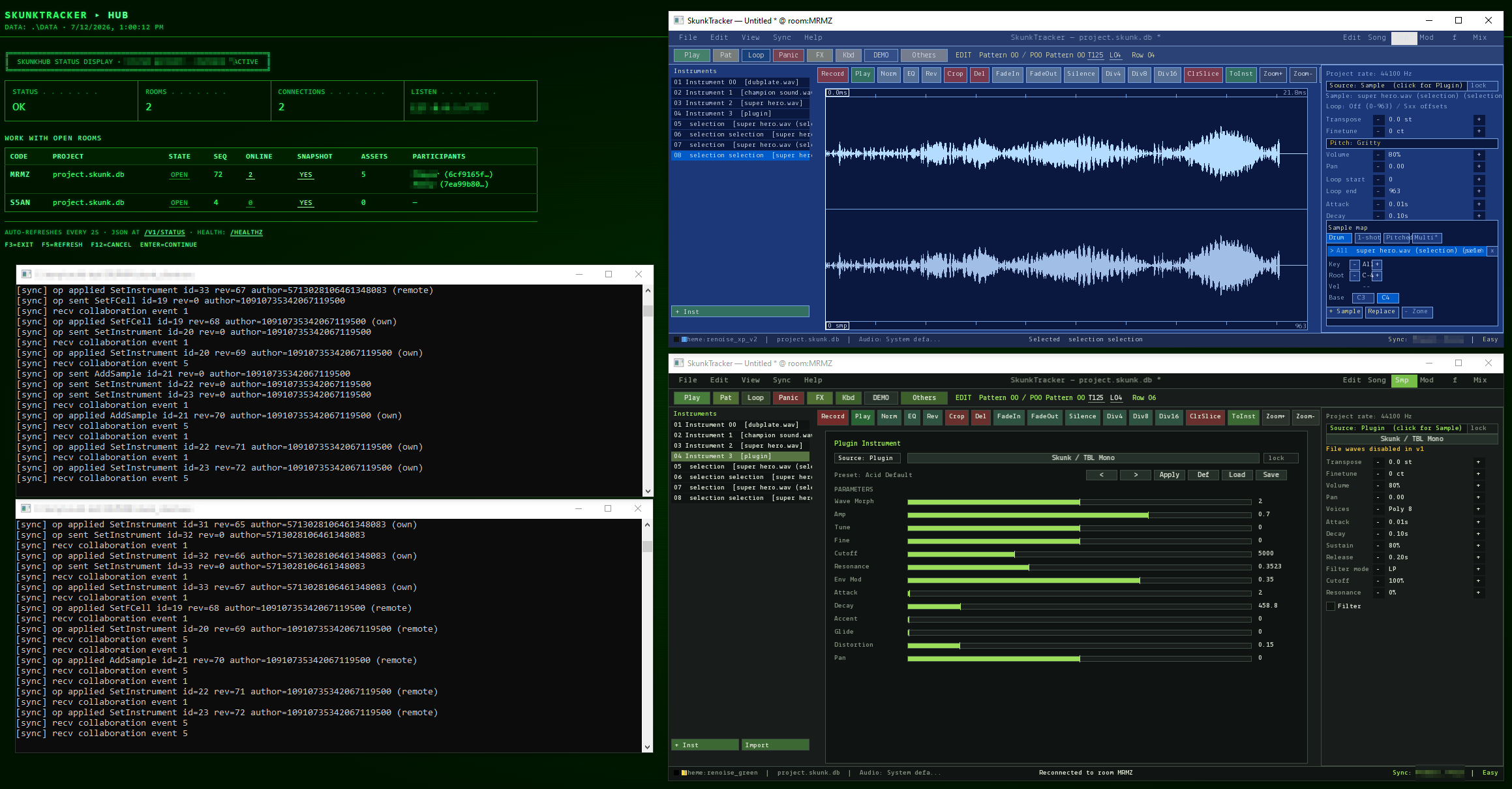The image size is (1512, 789).
Task: Toggle Kbd input in green tracker
Action: [848, 398]
